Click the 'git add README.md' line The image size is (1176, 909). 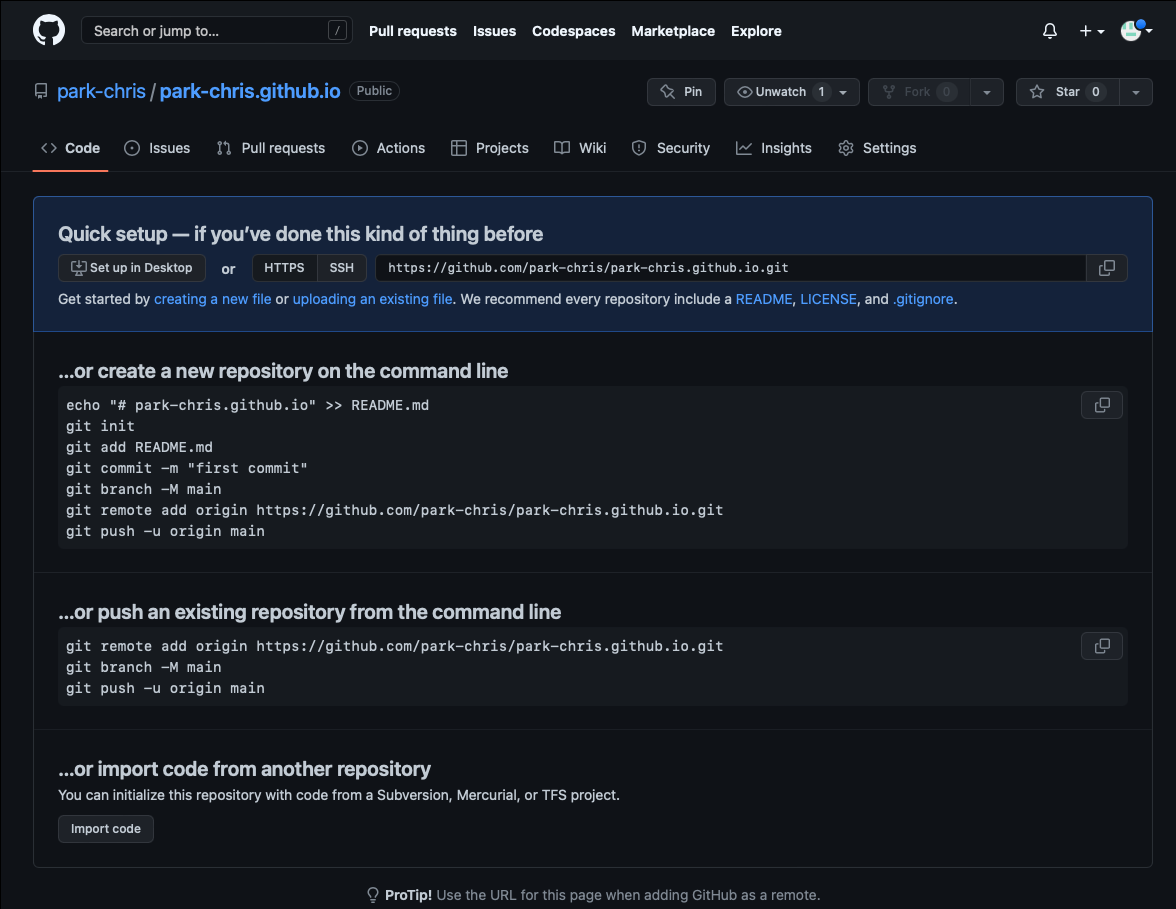(x=140, y=447)
